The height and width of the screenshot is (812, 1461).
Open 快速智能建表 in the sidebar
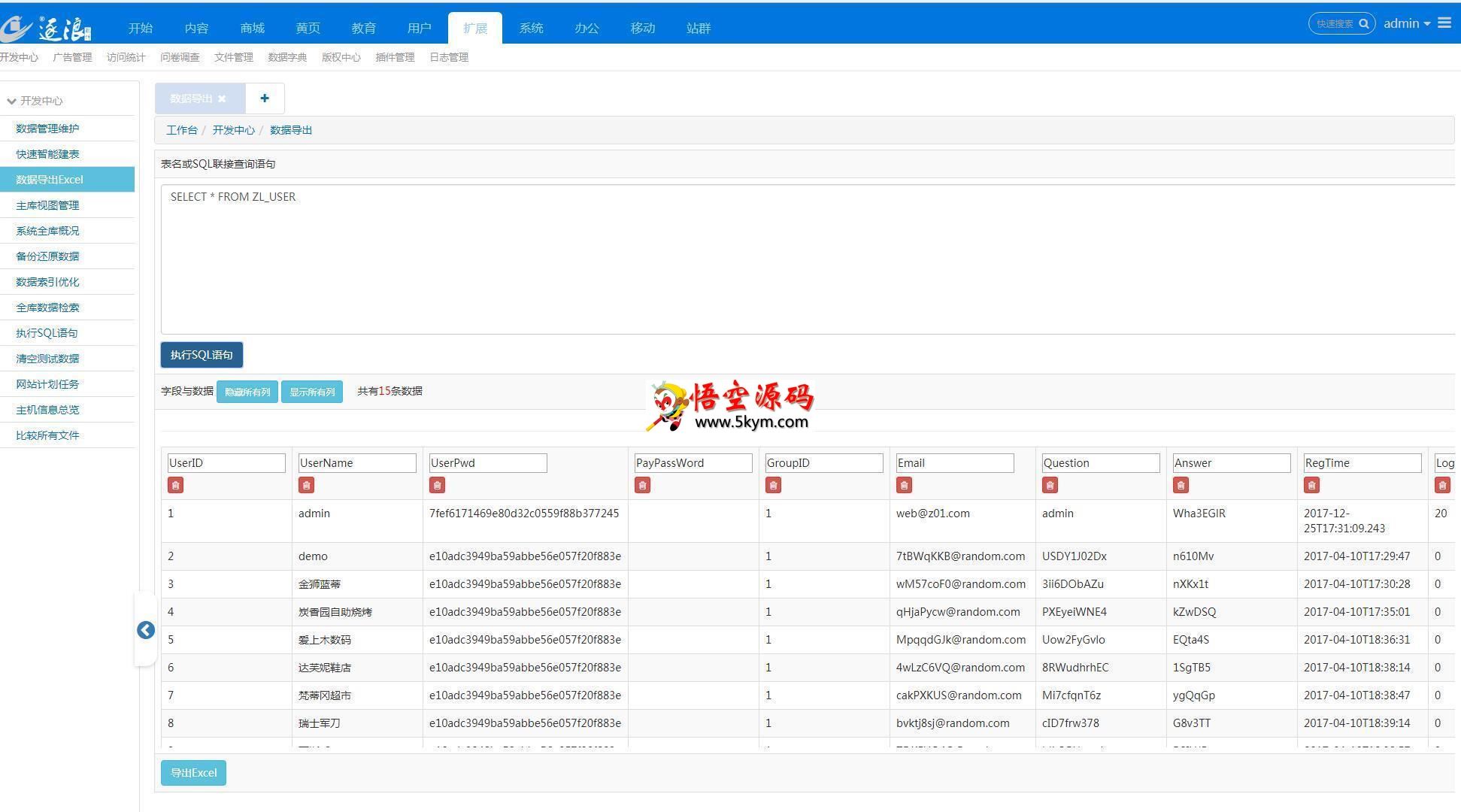(x=68, y=154)
